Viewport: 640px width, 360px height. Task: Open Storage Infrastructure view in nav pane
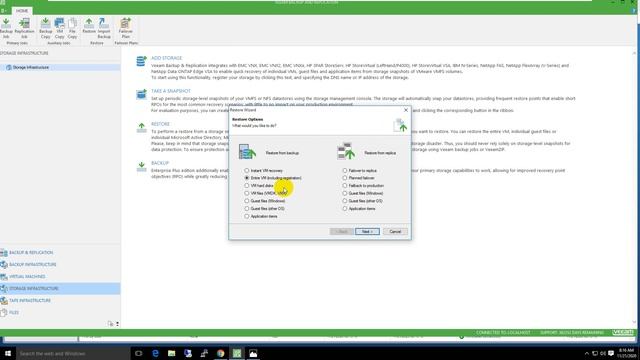click(60, 289)
